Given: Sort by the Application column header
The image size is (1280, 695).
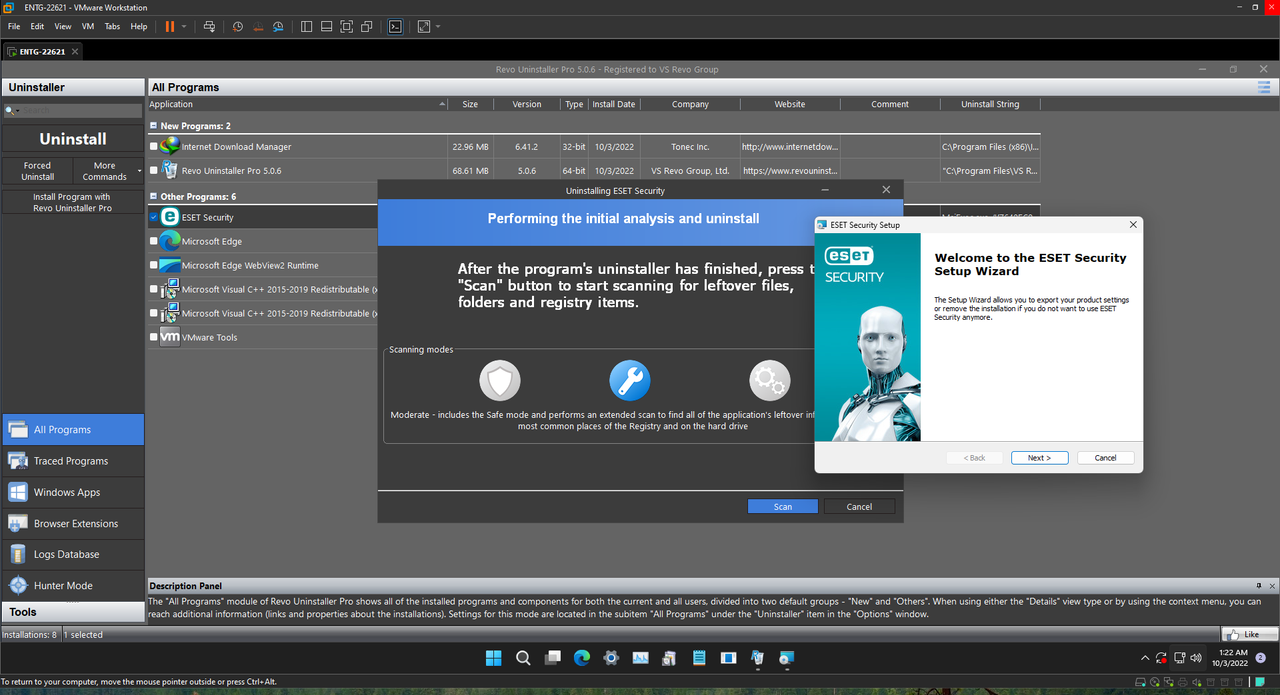Looking at the screenshot, I should [298, 104].
